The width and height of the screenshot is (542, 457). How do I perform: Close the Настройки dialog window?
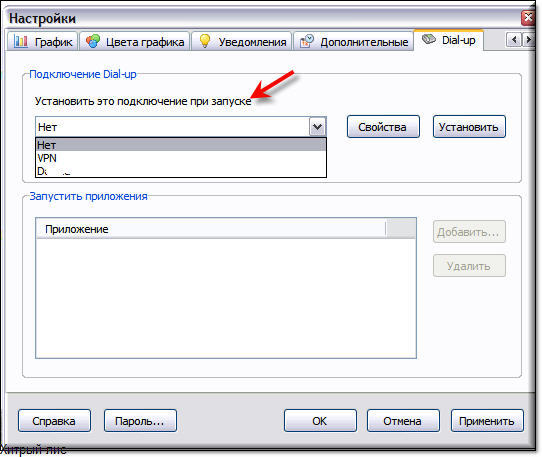tap(528, 17)
